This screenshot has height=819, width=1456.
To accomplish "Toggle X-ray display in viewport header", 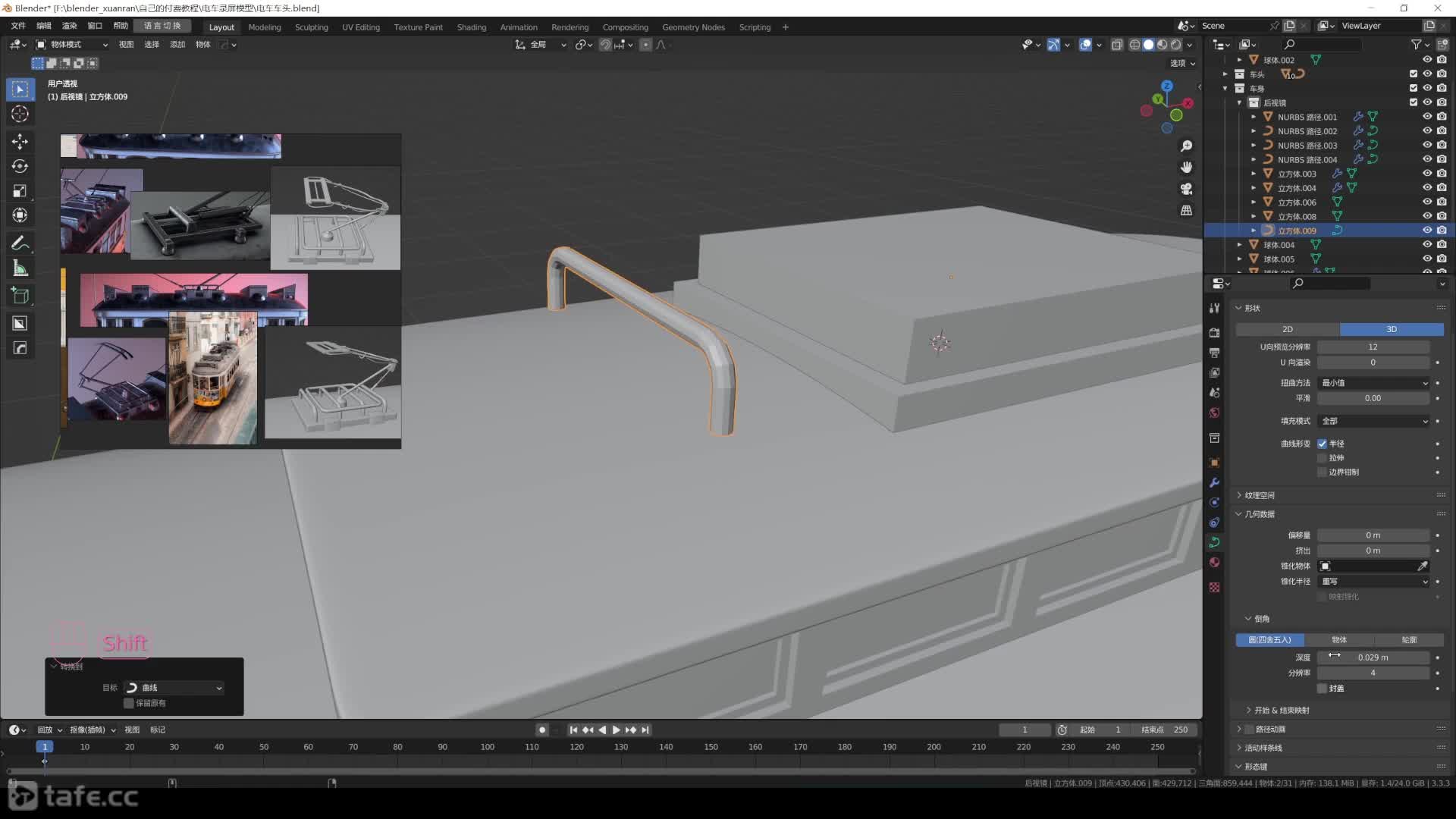I will pyautogui.click(x=1117, y=45).
